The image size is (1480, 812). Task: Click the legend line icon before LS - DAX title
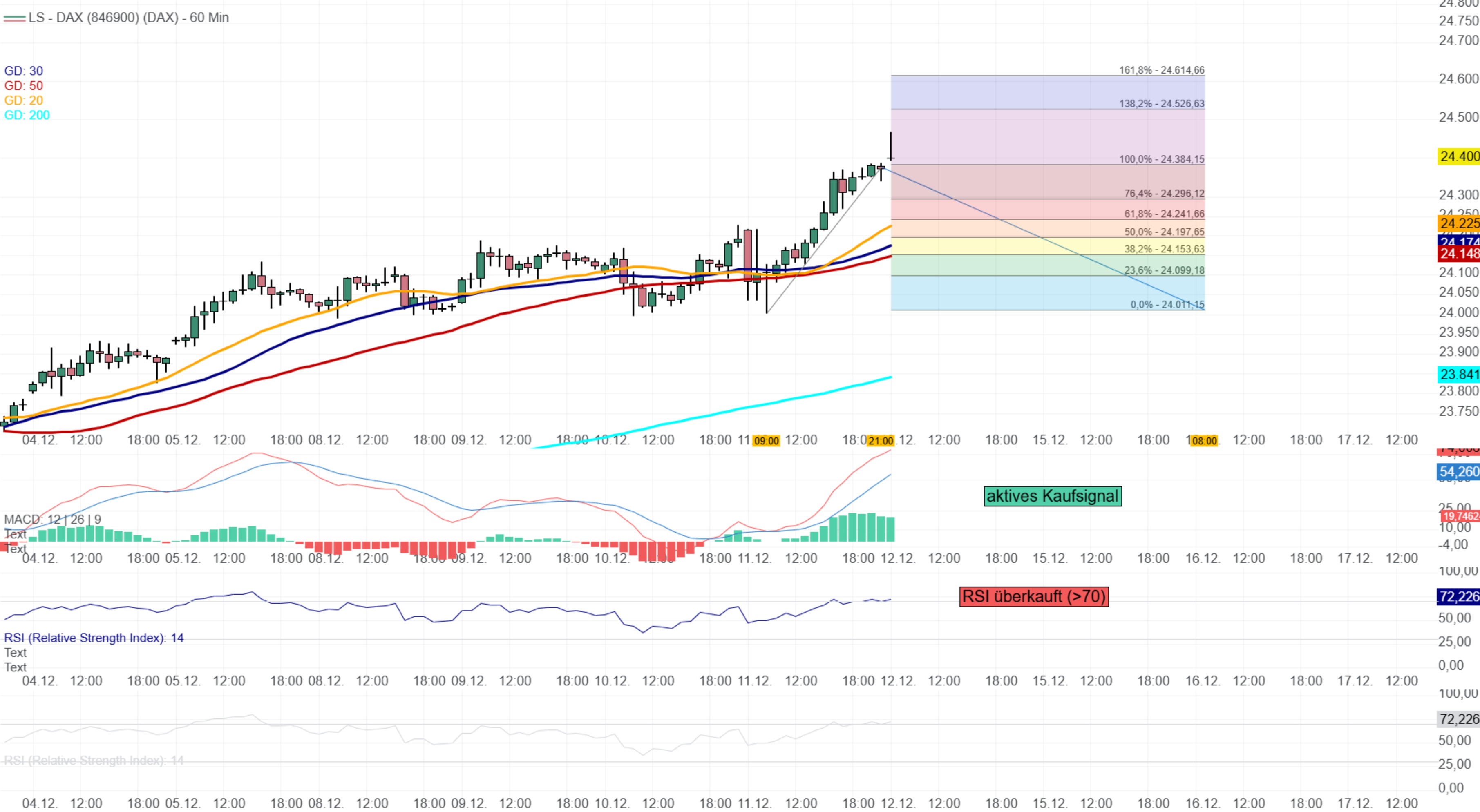14,18
